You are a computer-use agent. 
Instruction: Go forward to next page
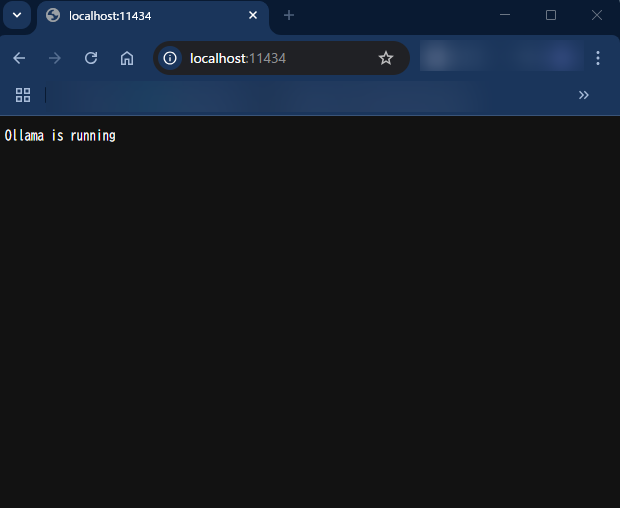[55, 58]
